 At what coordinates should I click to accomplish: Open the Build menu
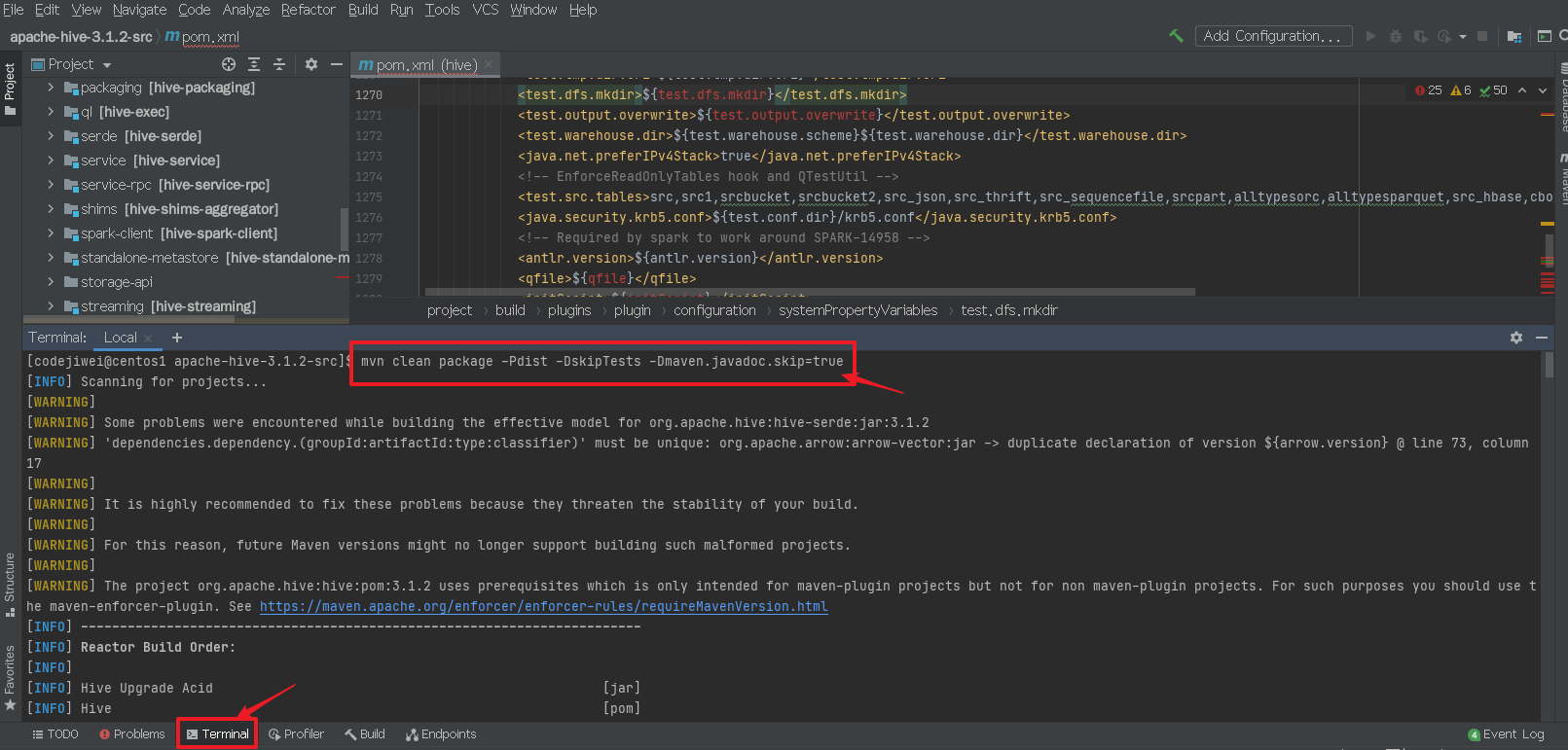[x=363, y=10]
